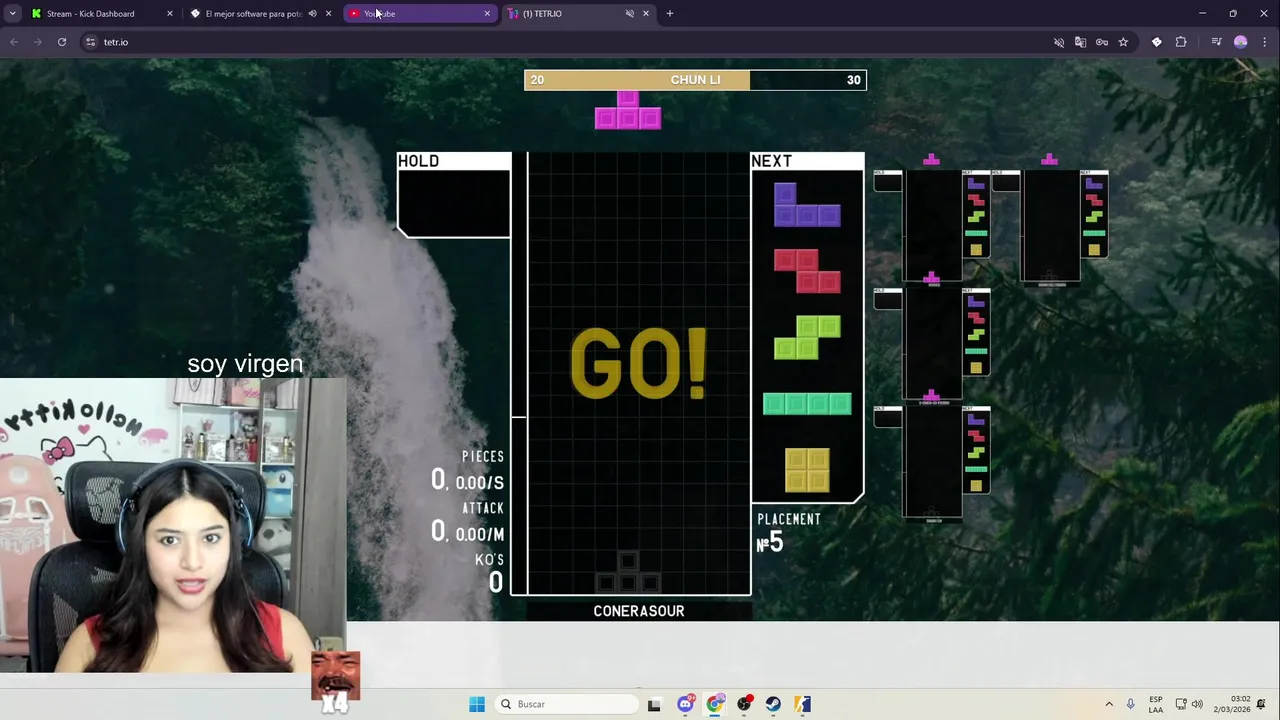Screen dimensions: 1280x720
Task: Click the streamer webcam overlay
Action: click(x=173, y=525)
